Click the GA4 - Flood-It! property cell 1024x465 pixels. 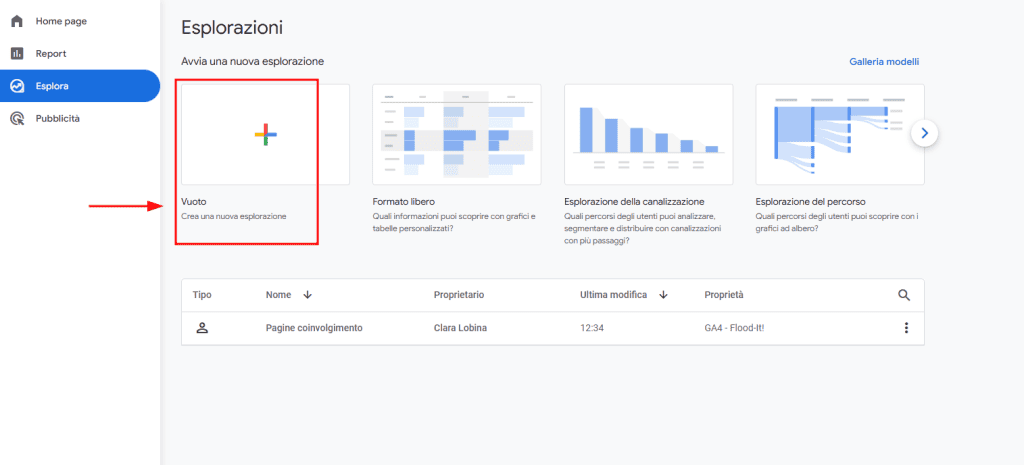point(734,328)
